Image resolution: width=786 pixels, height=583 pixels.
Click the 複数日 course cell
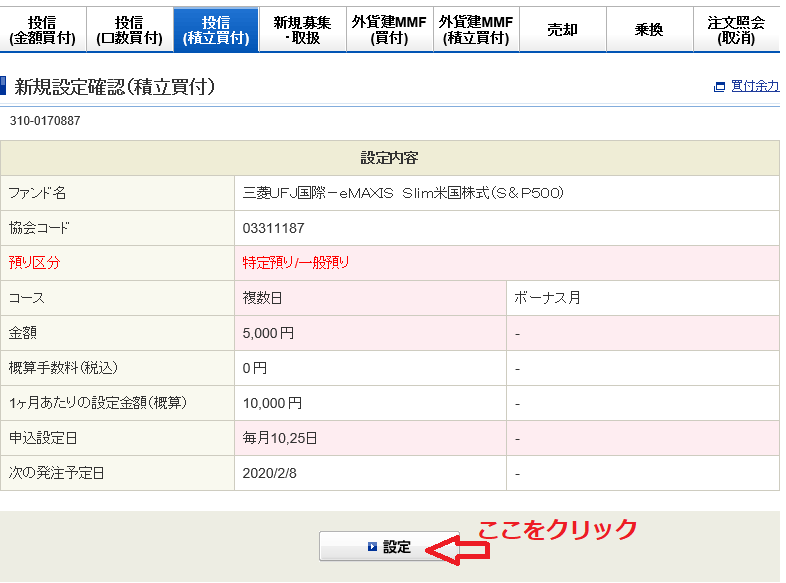pos(370,298)
